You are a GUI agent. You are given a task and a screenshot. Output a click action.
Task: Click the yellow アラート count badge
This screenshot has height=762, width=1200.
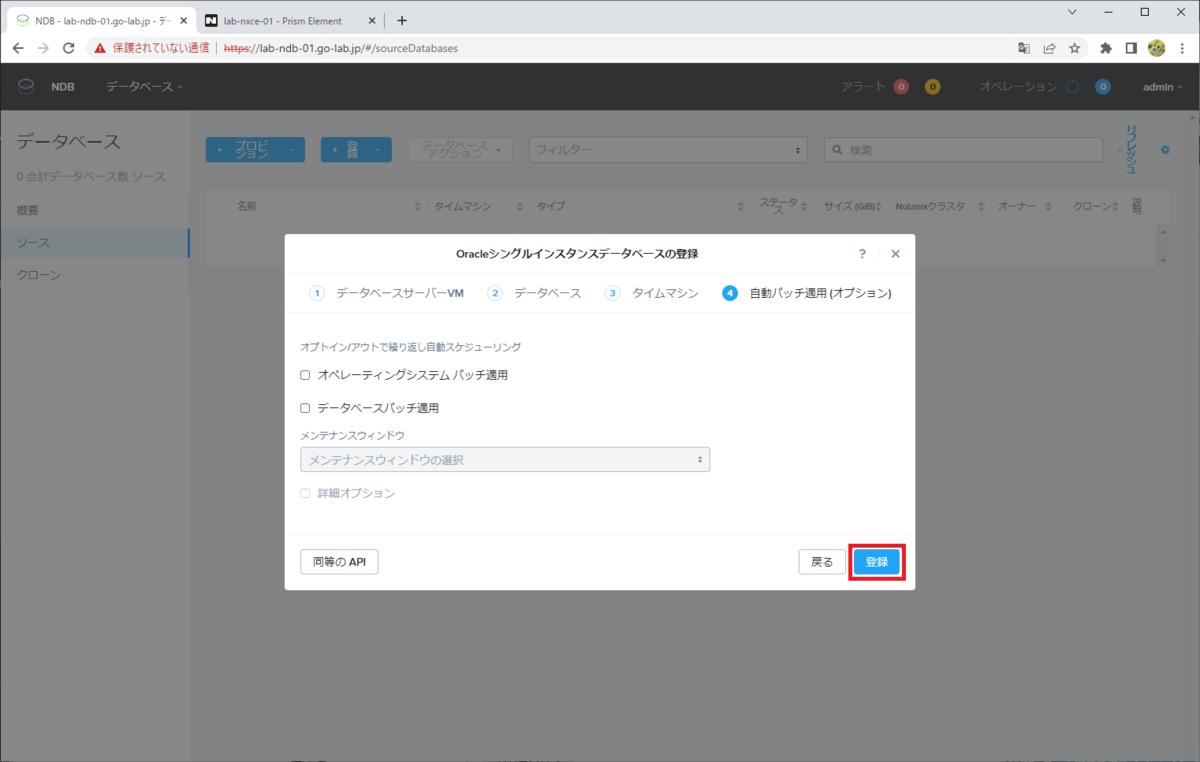(x=932, y=87)
